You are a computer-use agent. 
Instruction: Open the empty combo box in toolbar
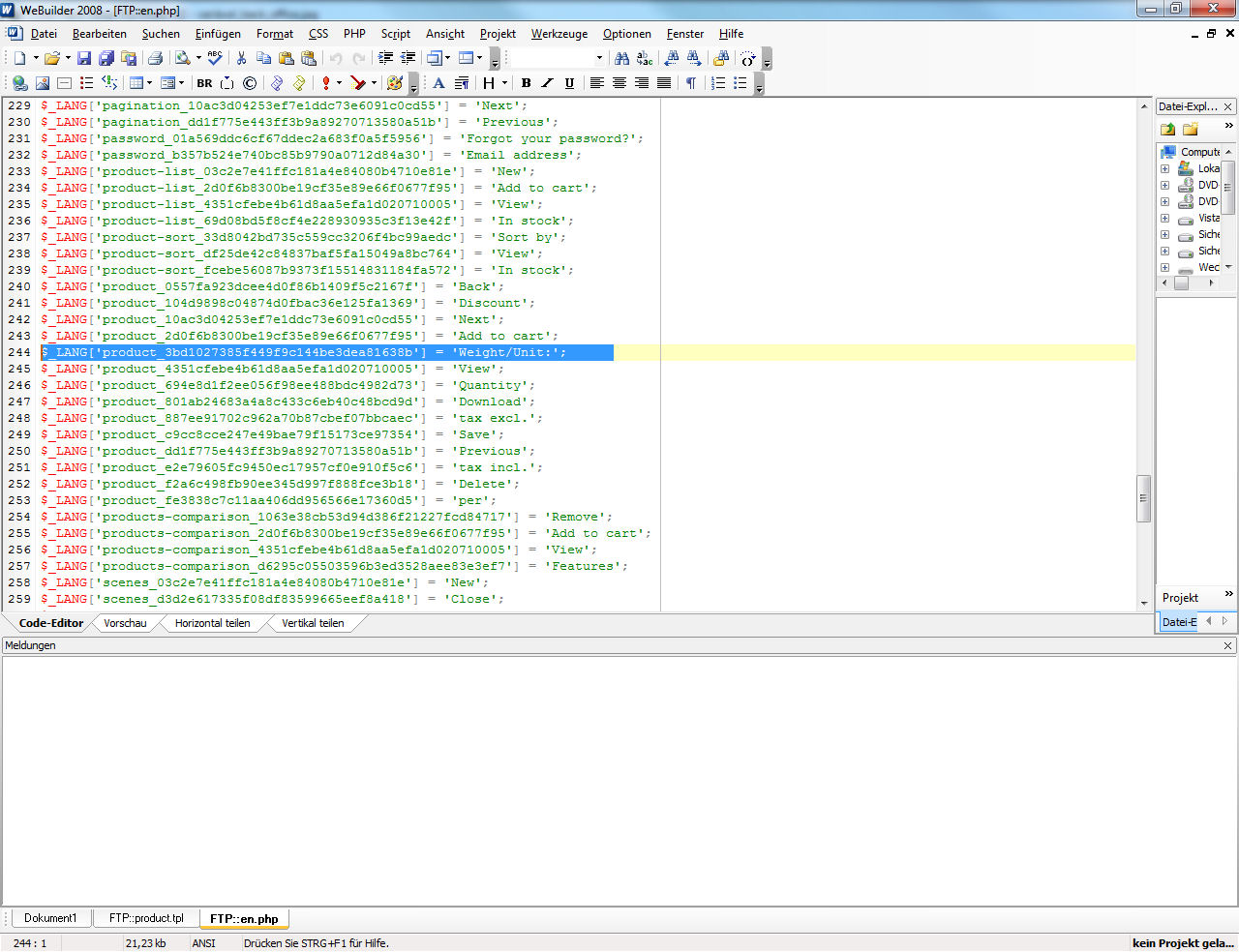click(558, 58)
